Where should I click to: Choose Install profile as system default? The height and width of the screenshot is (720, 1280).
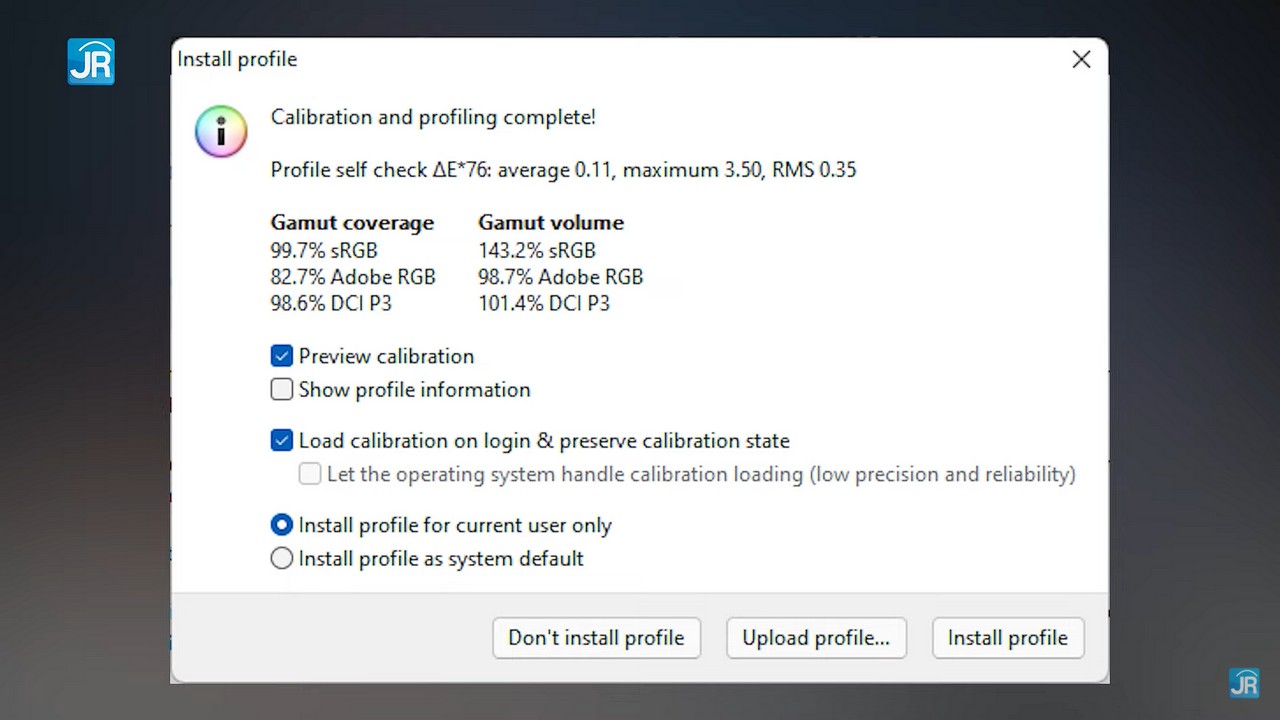[x=282, y=558]
